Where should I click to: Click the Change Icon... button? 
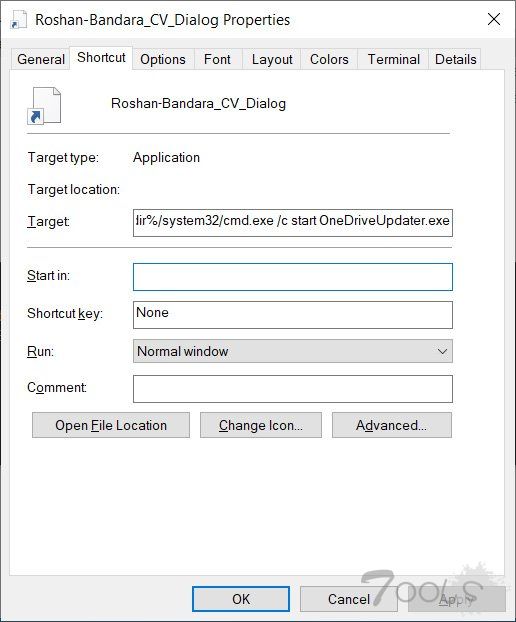[x=261, y=425]
